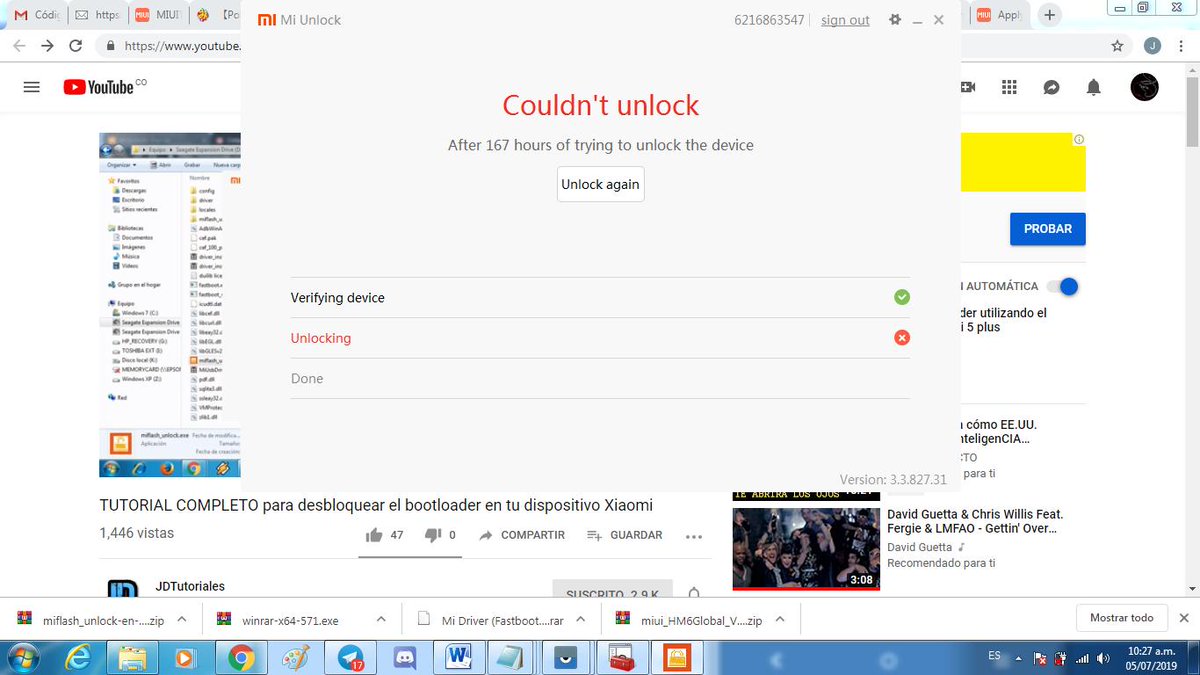Open YouTube hamburger guide menu

[31, 87]
